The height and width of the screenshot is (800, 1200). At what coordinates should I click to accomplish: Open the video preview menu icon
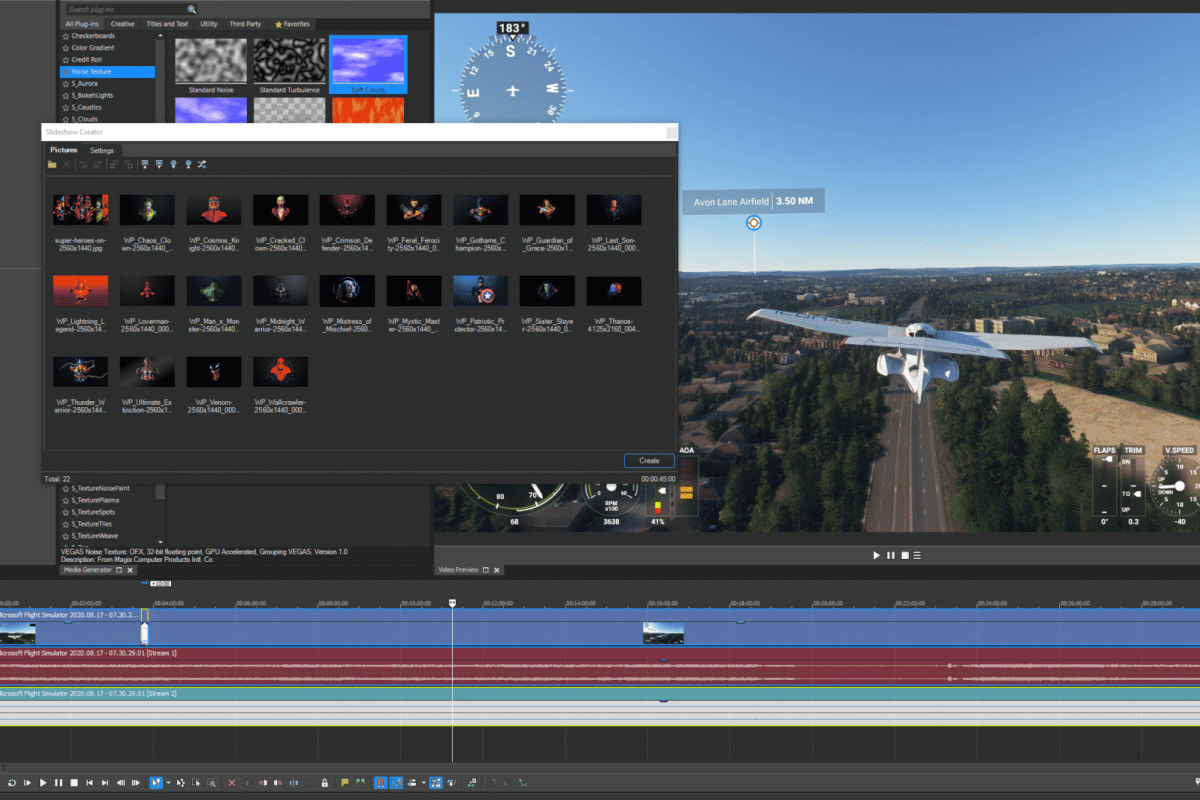(916, 555)
